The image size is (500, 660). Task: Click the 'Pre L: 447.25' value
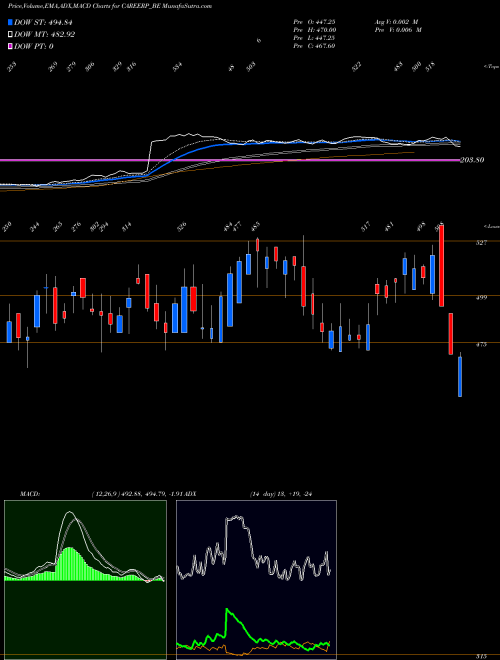click(x=314, y=38)
